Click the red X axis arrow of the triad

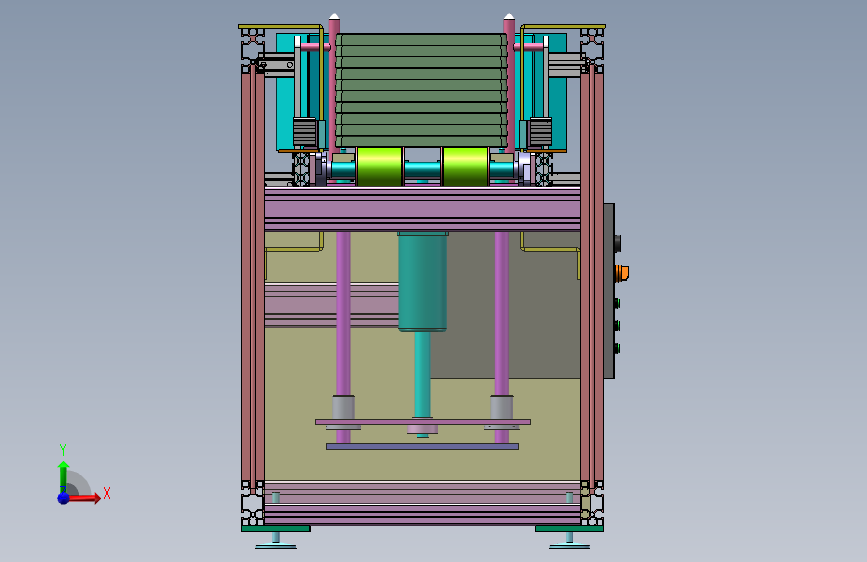pos(84,498)
